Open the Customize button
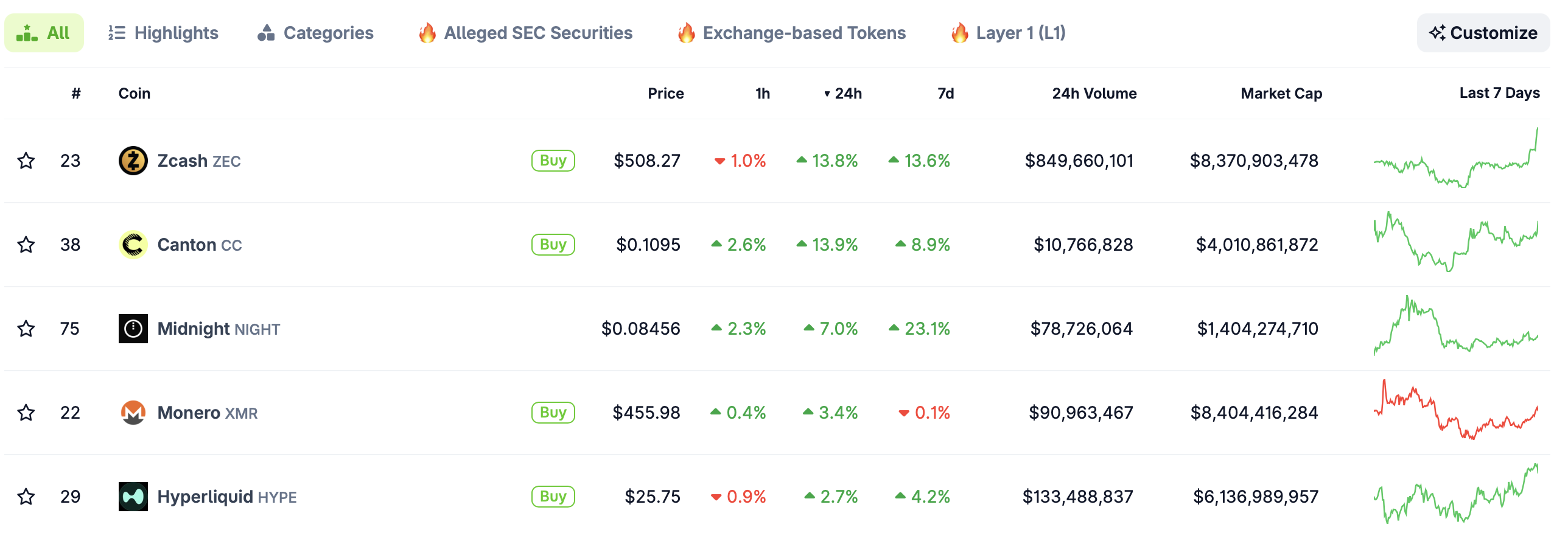Image resolution: width=1568 pixels, height=538 pixels. pos(1483,33)
